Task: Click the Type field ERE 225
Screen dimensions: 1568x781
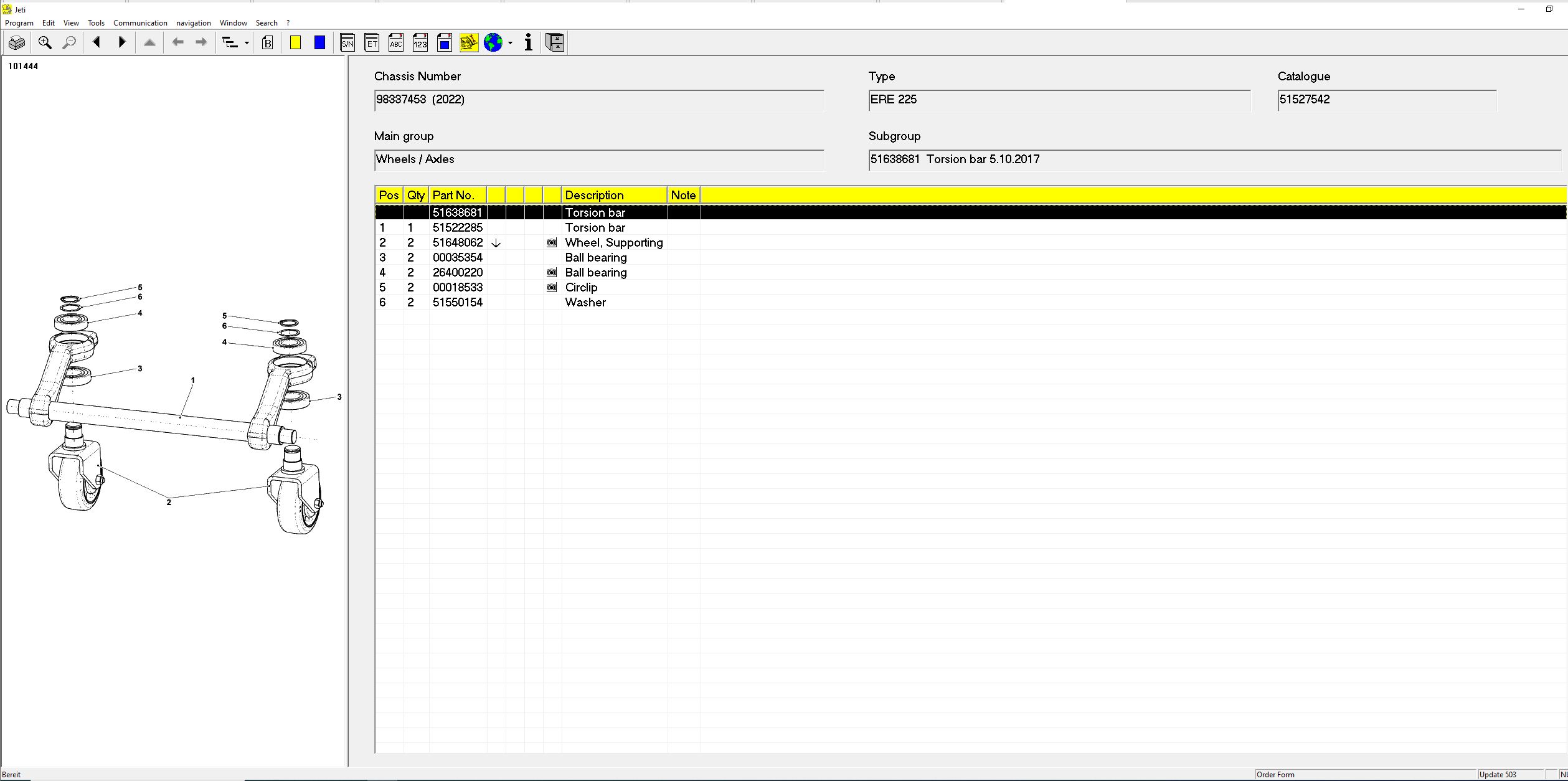Action: tap(1059, 100)
